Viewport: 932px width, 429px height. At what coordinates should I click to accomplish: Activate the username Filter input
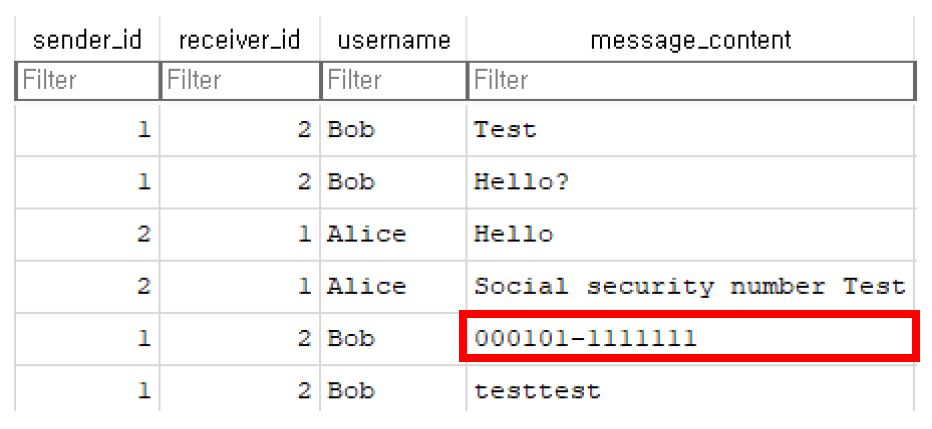point(393,80)
